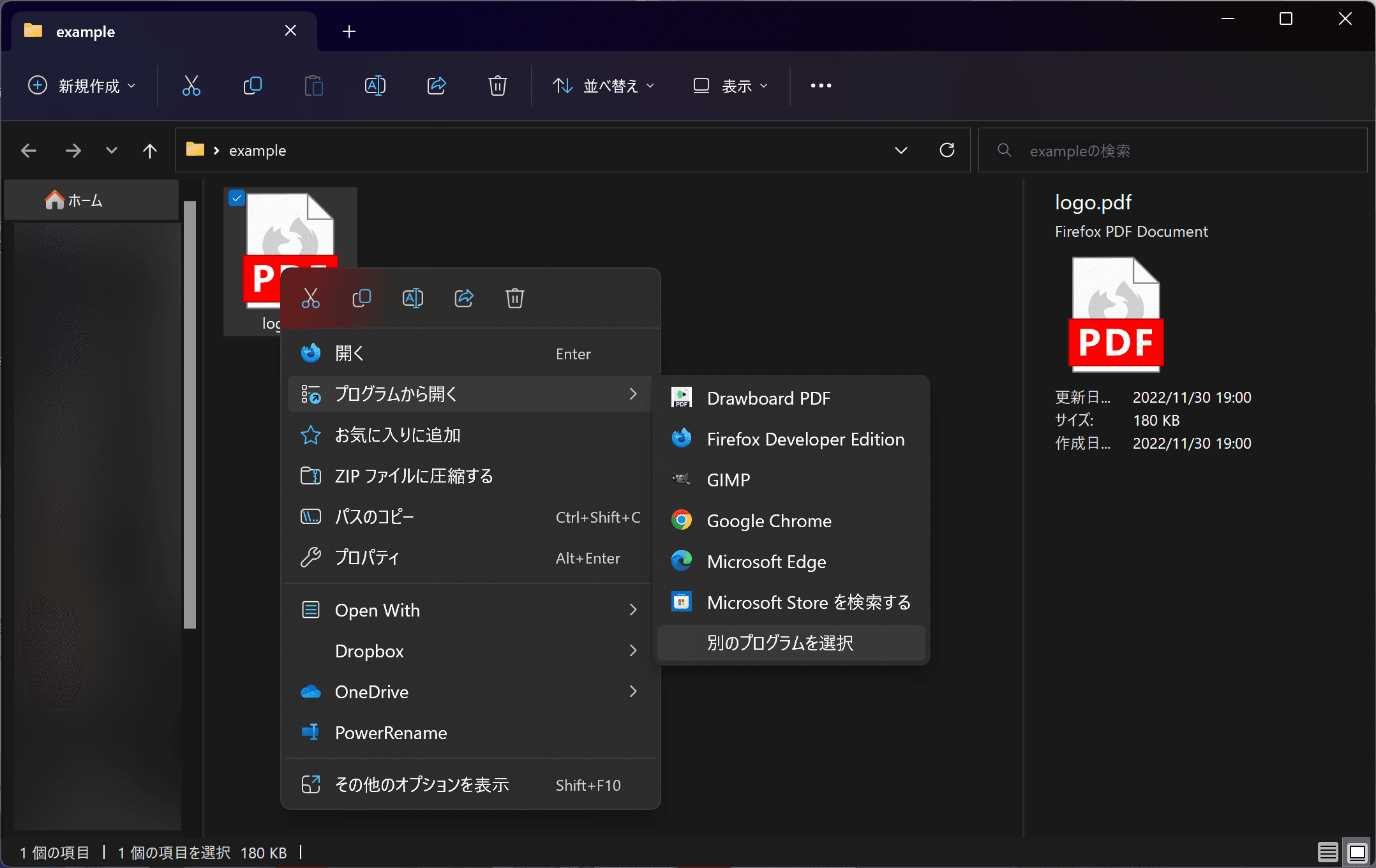Image resolution: width=1376 pixels, height=868 pixels.
Task: Click the 180 KB size value
Action: click(1156, 421)
